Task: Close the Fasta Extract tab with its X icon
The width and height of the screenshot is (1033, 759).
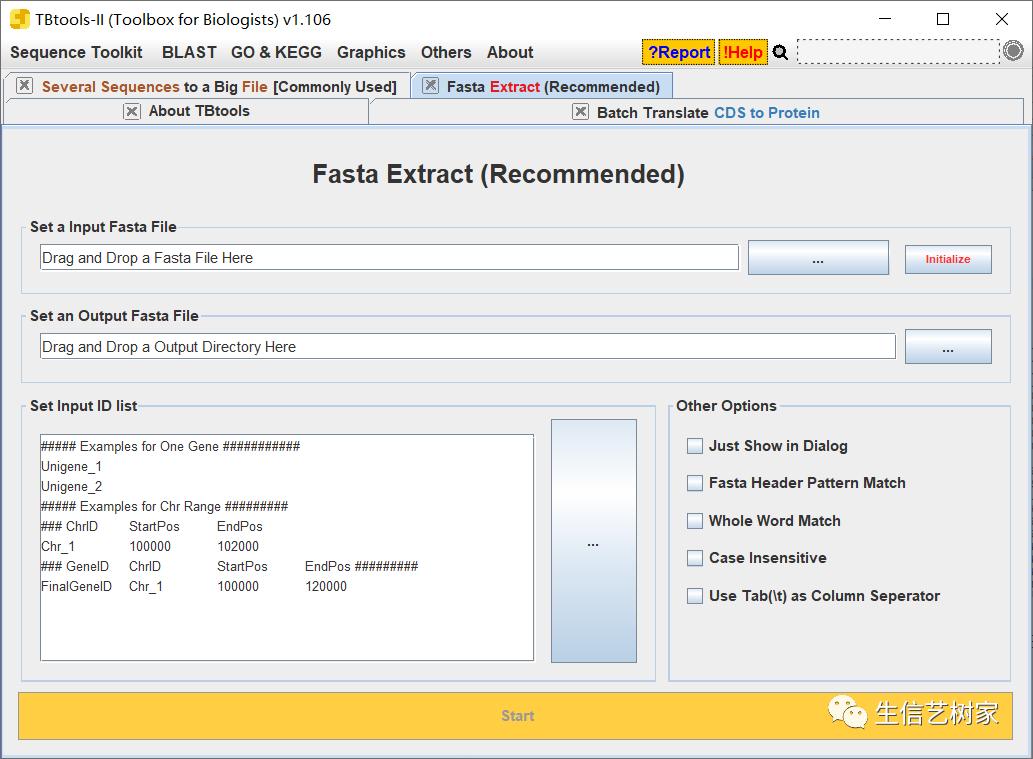Action: [430, 86]
